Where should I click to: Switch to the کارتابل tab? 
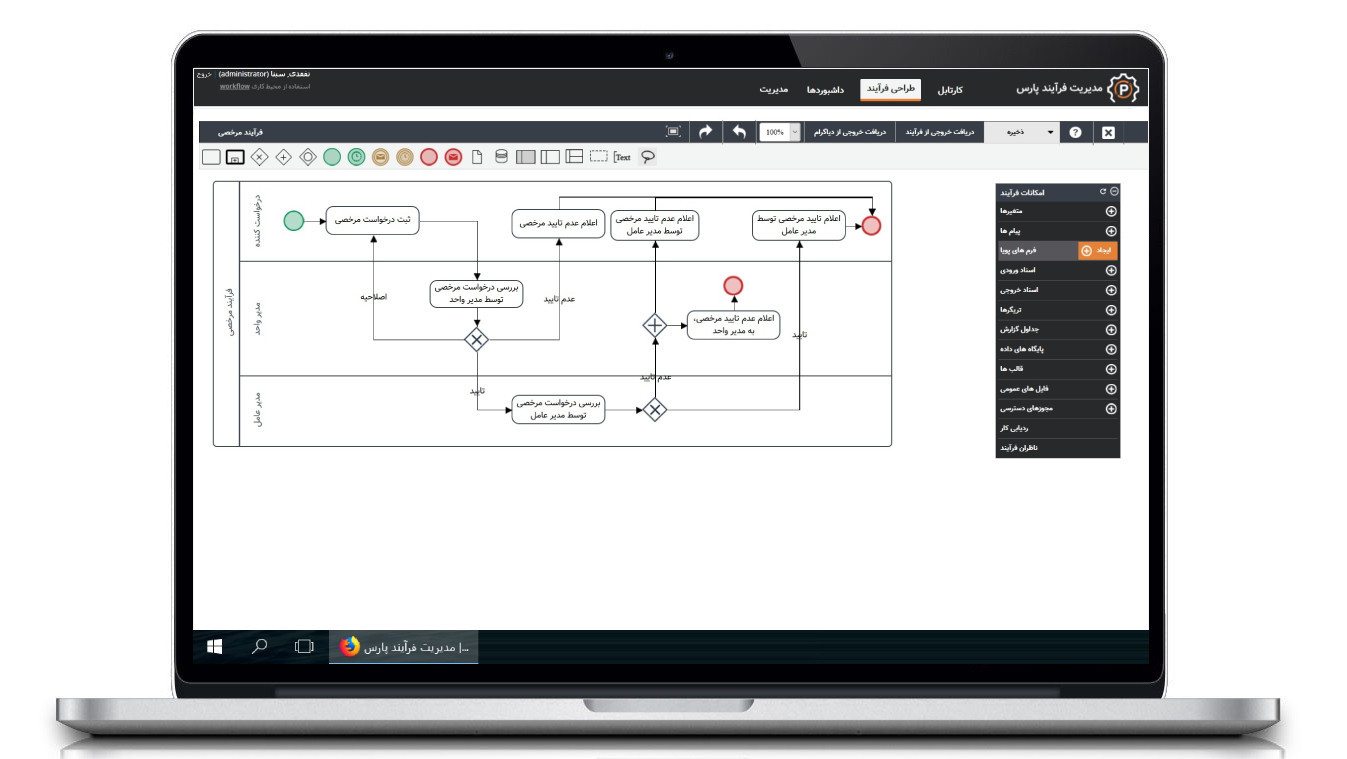click(949, 90)
